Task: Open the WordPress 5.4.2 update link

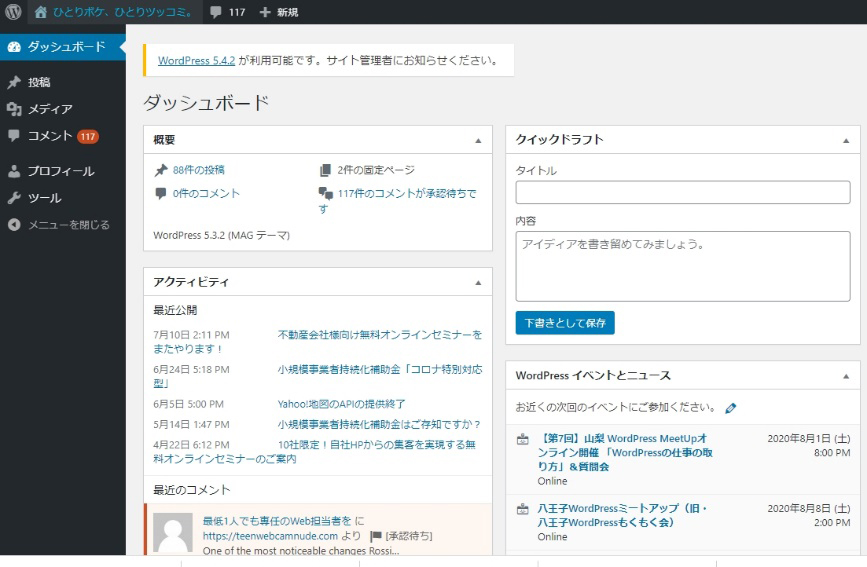Action: tap(196, 60)
